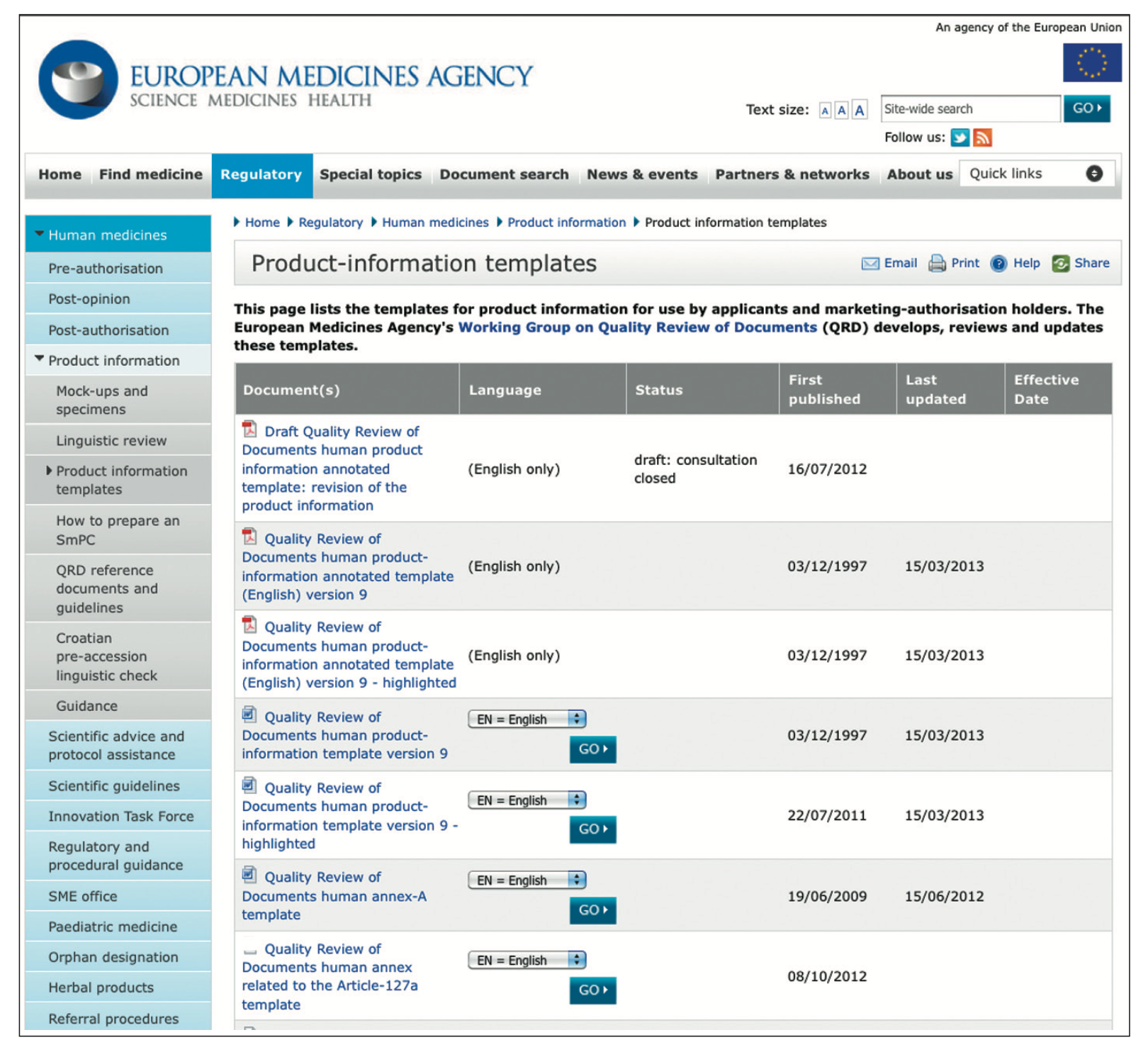Open Guidance sidebar item
The width and height of the screenshot is (1148, 1052).
coord(118,706)
